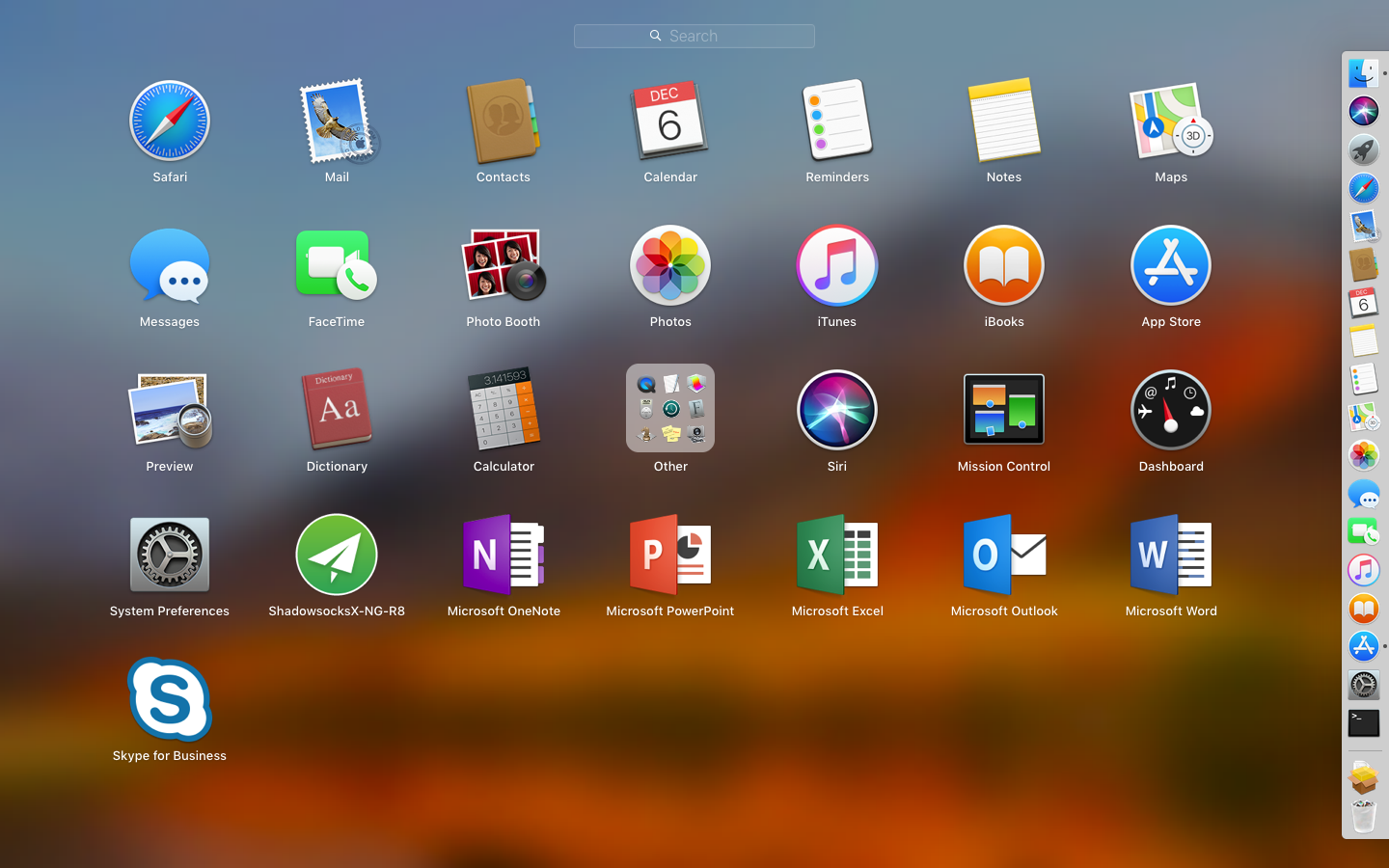Open Notes app in Launchpad grid
The width and height of the screenshot is (1389, 868).
coord(1004,121)
